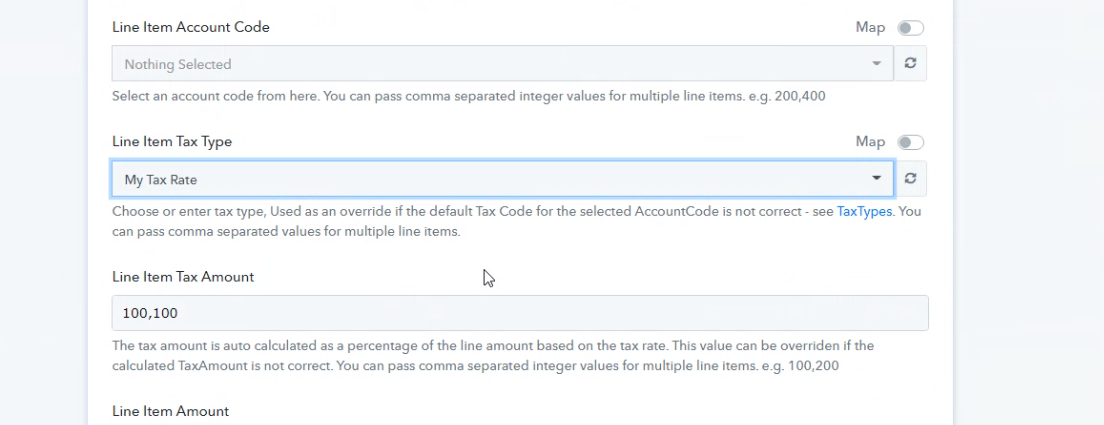
Task: Click the 'Map' label next to Tax Type
Action: 870,142
